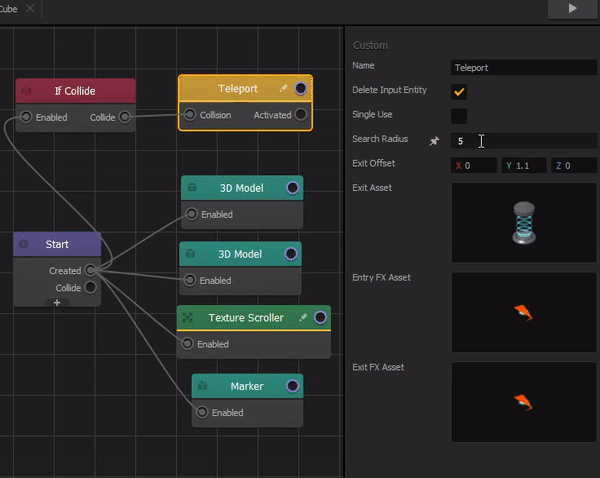Click the Delete Input Entity label
Viewport: 600px width, 478px height.
pyautogui.click(x=389, y=90)
